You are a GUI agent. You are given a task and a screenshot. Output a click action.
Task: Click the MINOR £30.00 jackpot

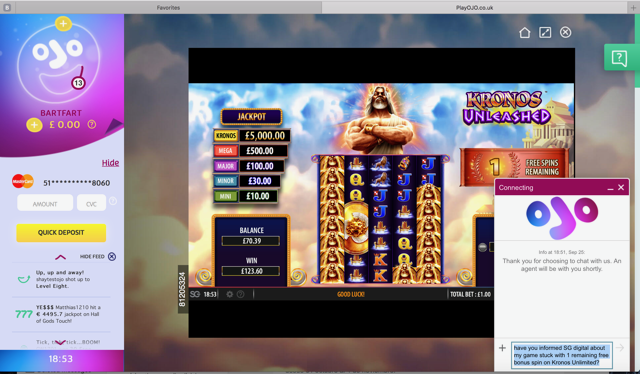tap(248, 181)
